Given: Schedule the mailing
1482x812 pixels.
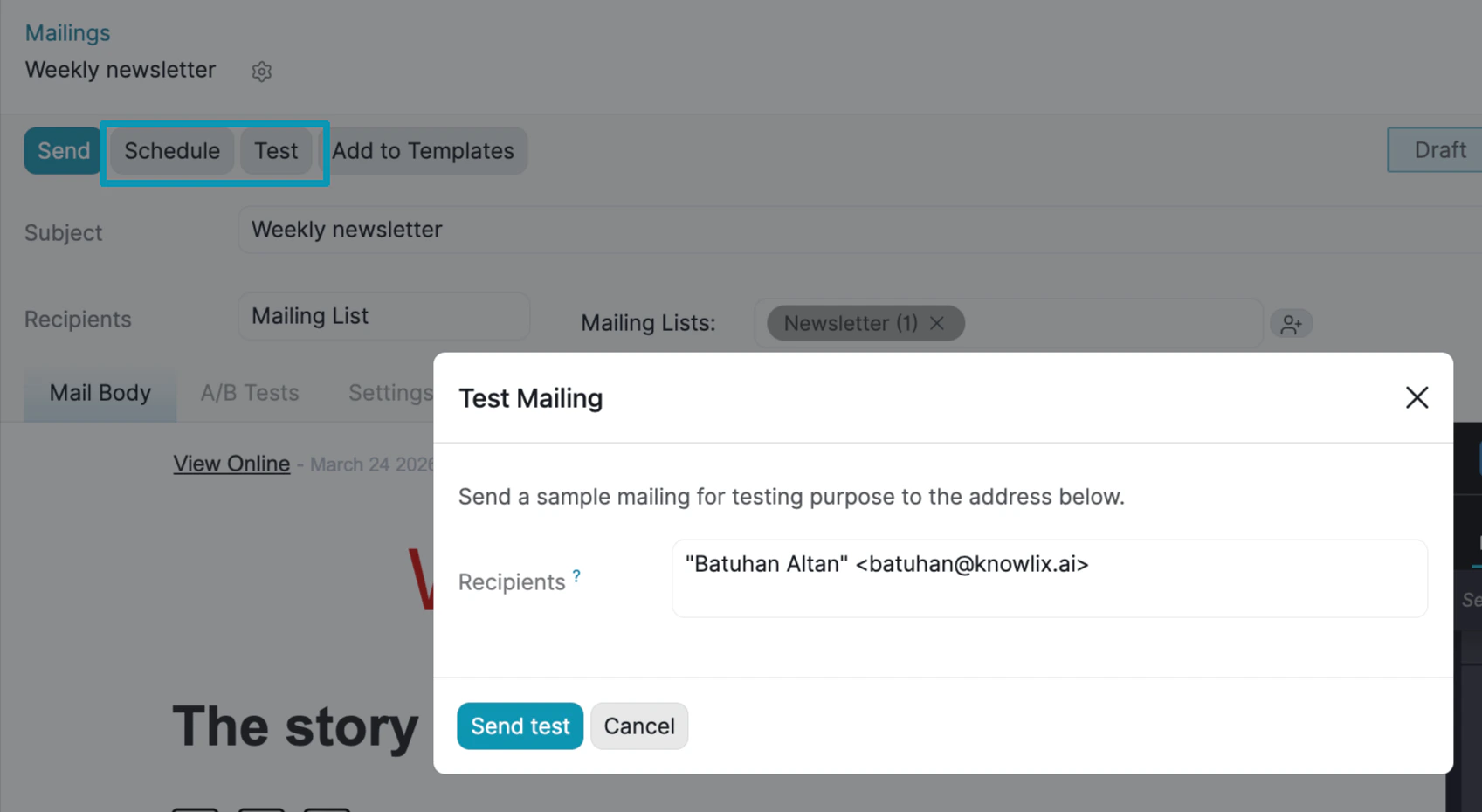Looking at the screenshot, I should pyautogui.click(x=171, y=150).
